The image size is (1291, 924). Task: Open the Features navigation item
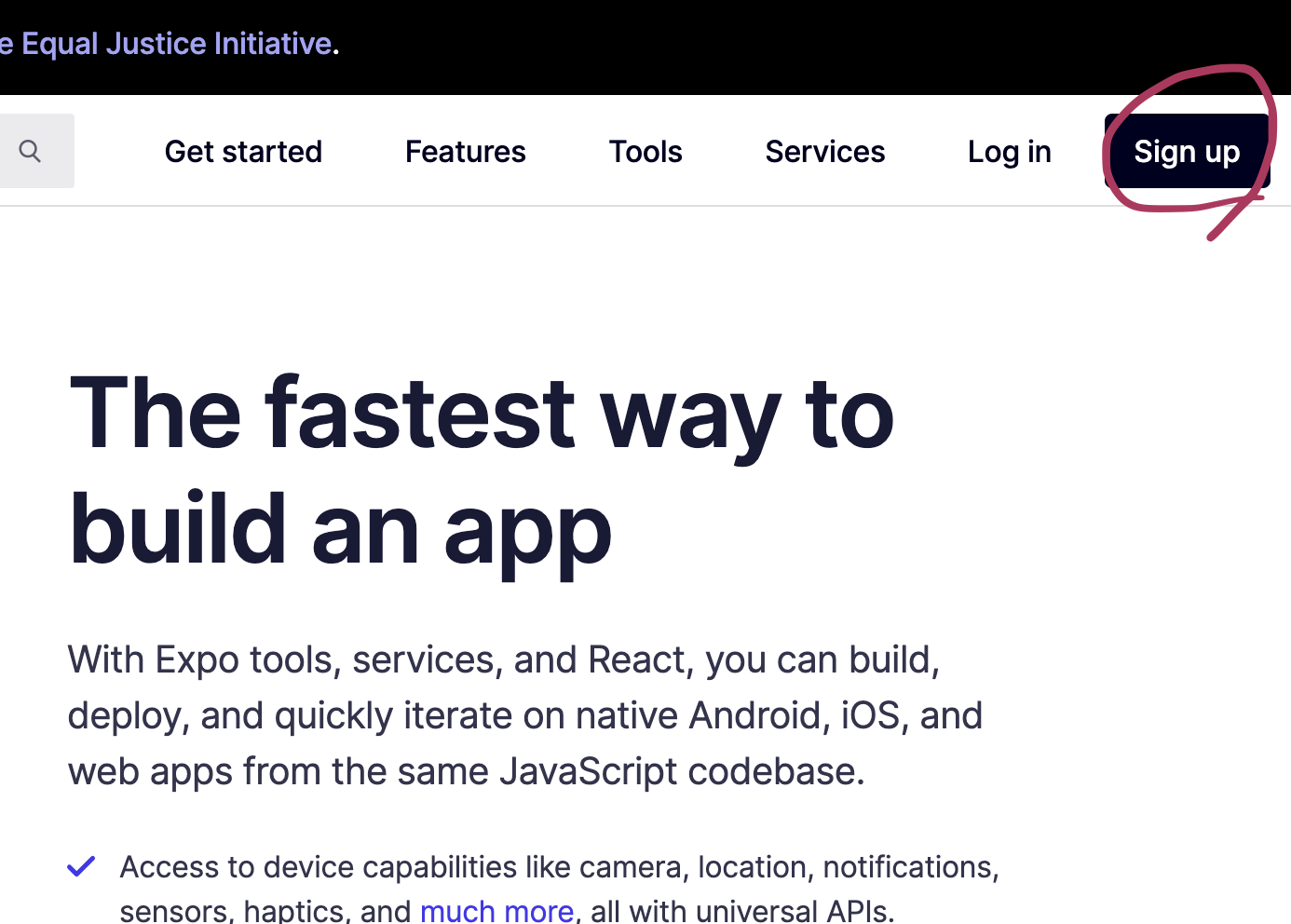tap(465, 151)
